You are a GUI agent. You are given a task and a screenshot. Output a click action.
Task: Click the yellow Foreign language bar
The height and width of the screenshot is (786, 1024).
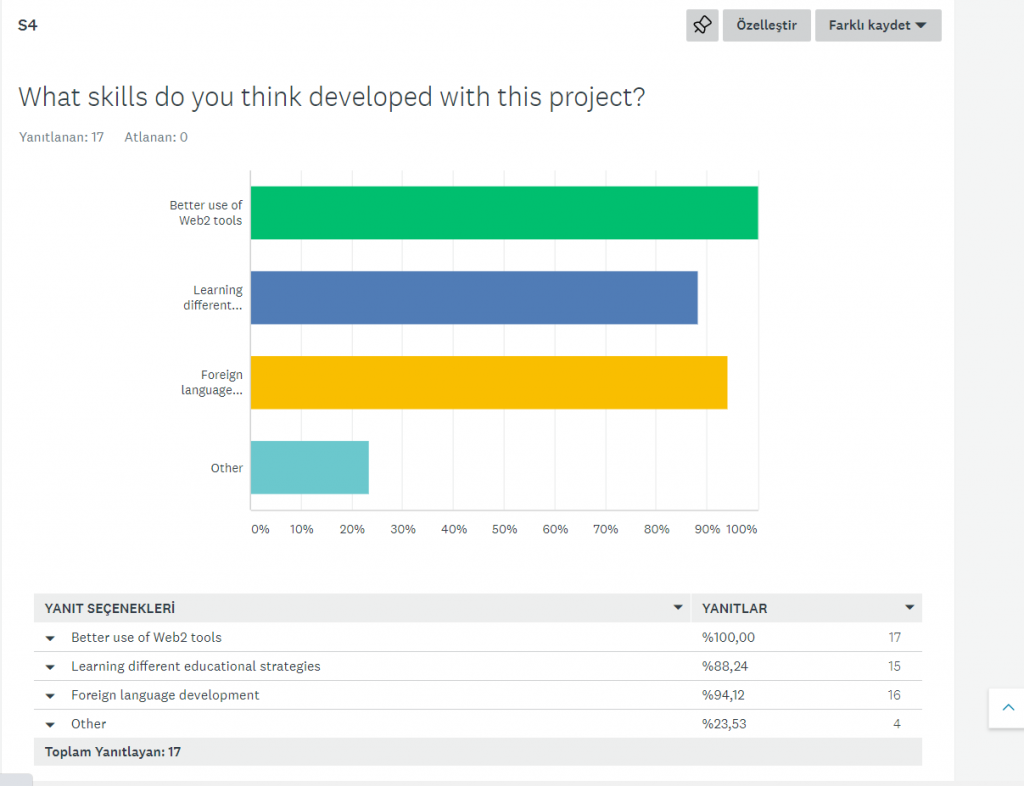click(x=488, y=383)
